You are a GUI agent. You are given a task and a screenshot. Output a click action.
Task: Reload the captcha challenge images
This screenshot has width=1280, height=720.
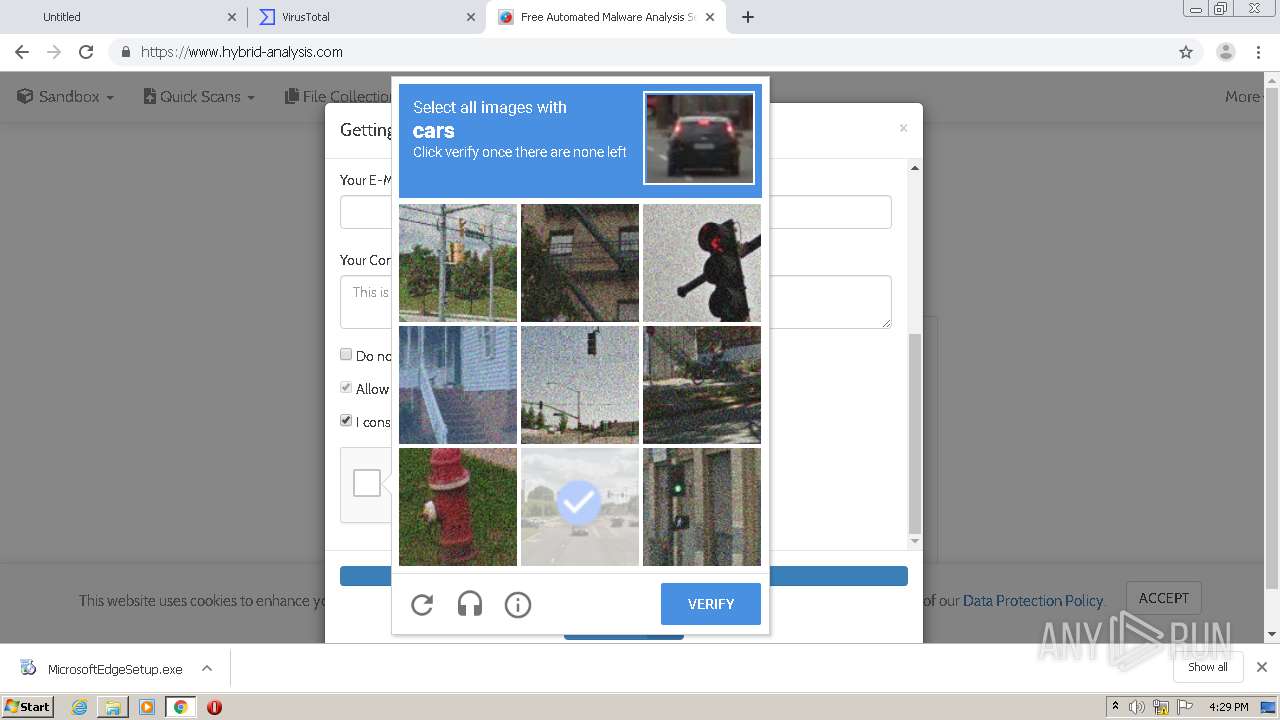(422, 604)
